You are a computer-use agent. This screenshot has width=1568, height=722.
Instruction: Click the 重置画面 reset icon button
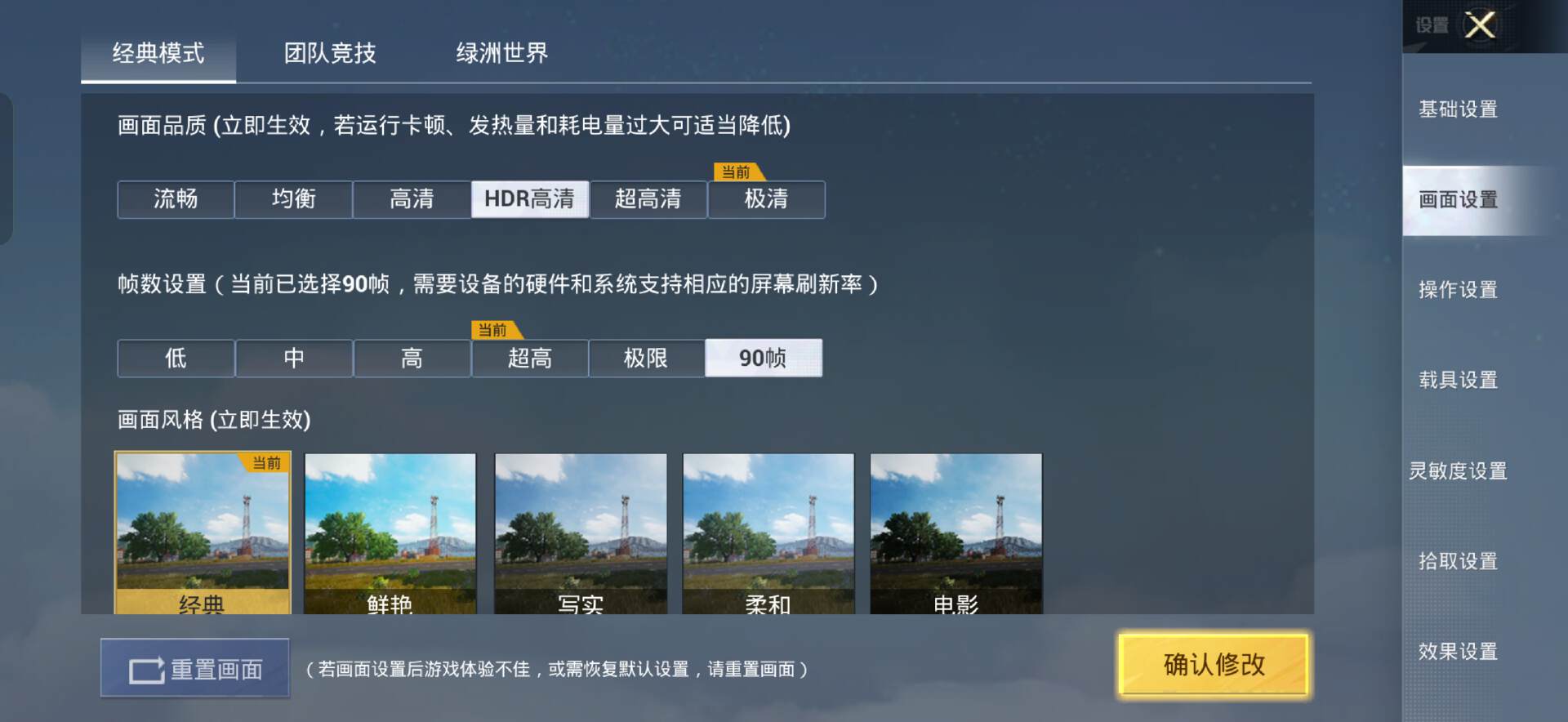[195, 668]
